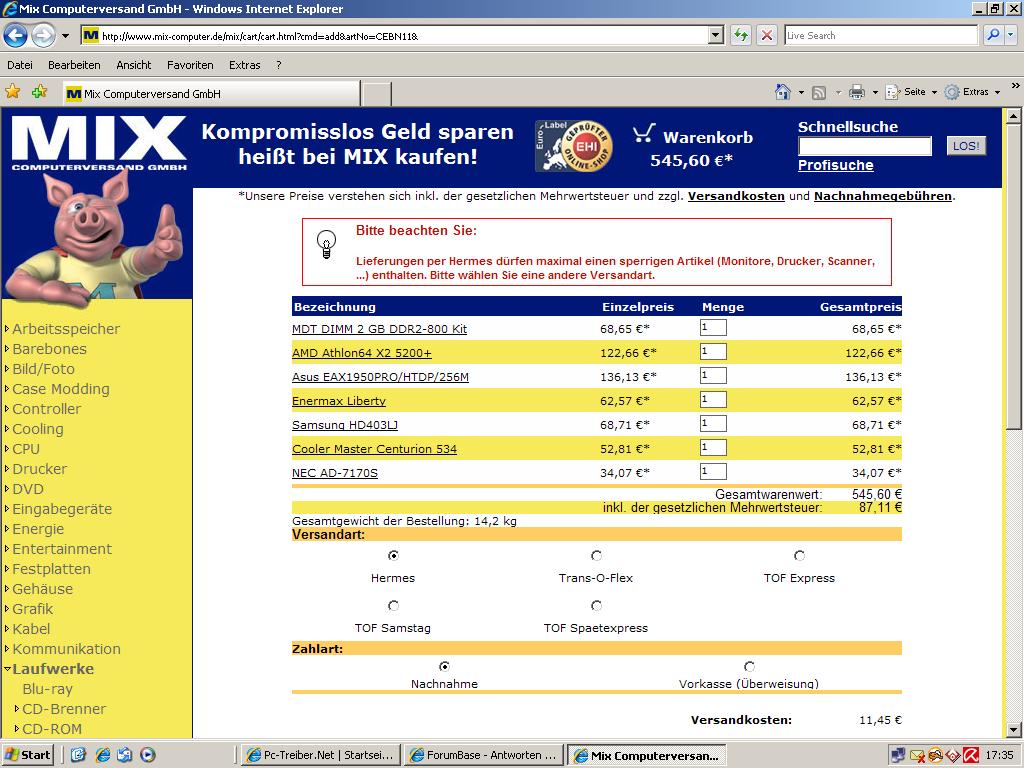1024x768 pixels.
Task: Select TOF Samstag shipping option
Action: point(393,605)
